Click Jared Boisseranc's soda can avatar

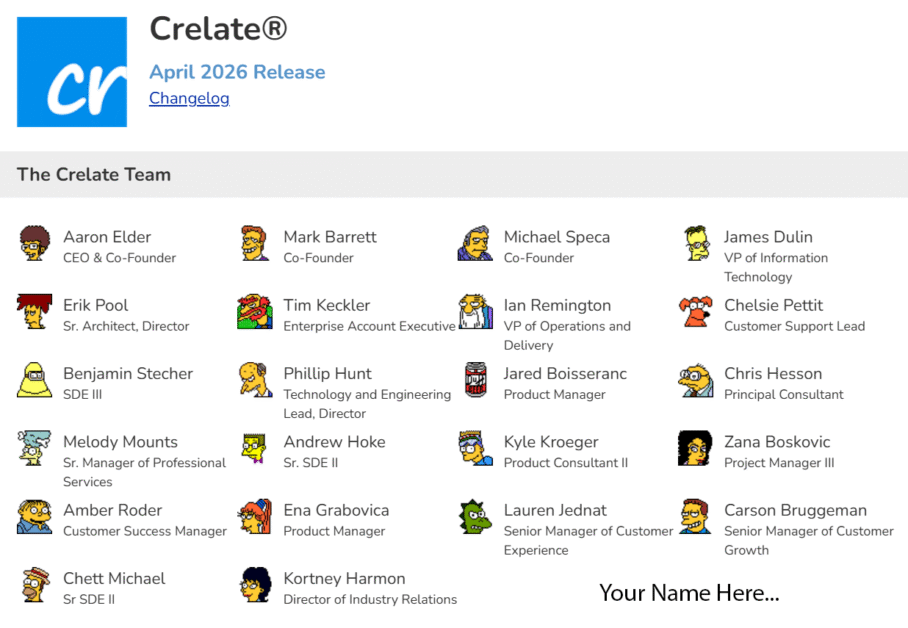(475, 380)
